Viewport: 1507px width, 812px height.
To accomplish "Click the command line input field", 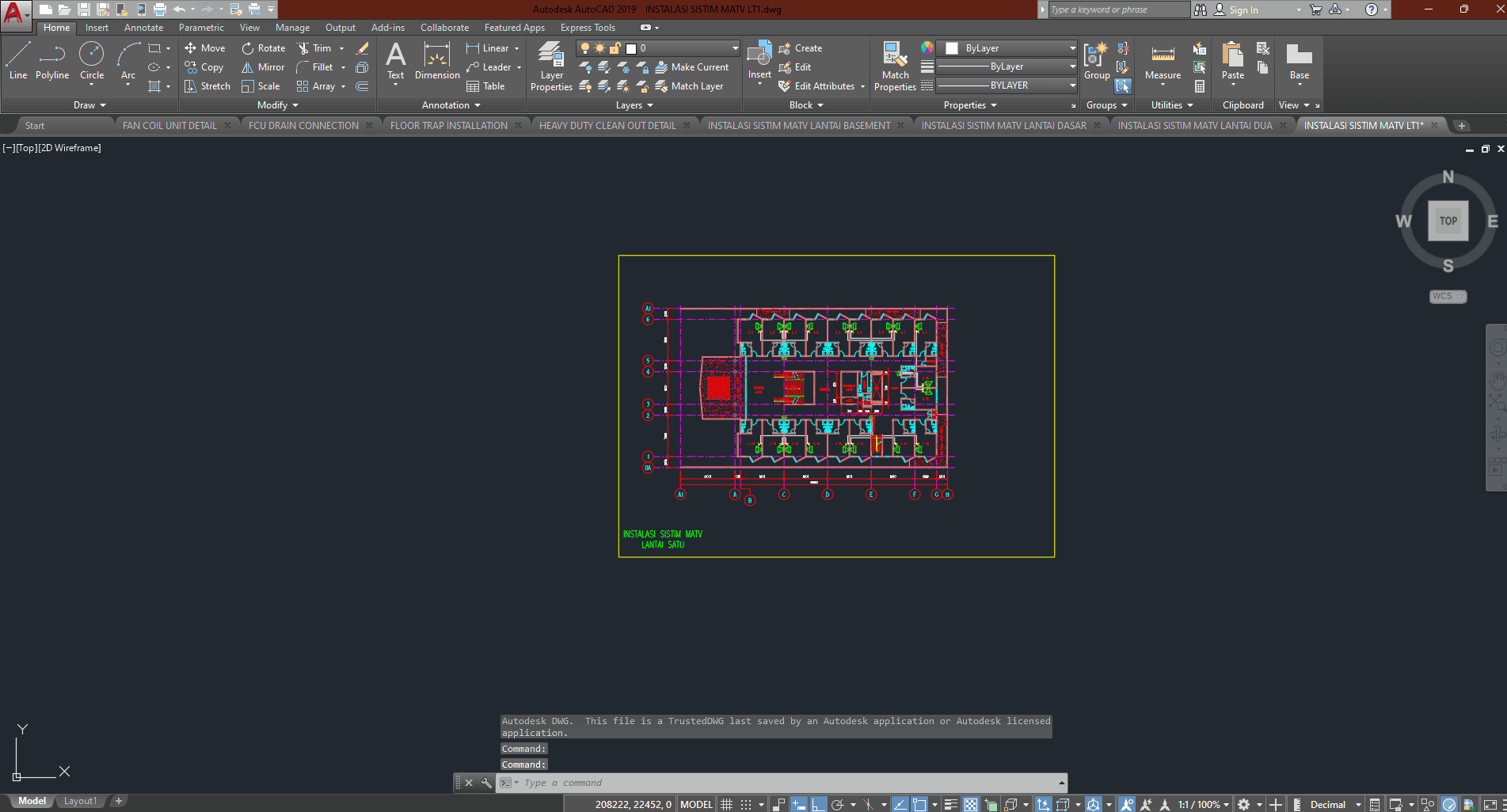I will click(784, 783).
